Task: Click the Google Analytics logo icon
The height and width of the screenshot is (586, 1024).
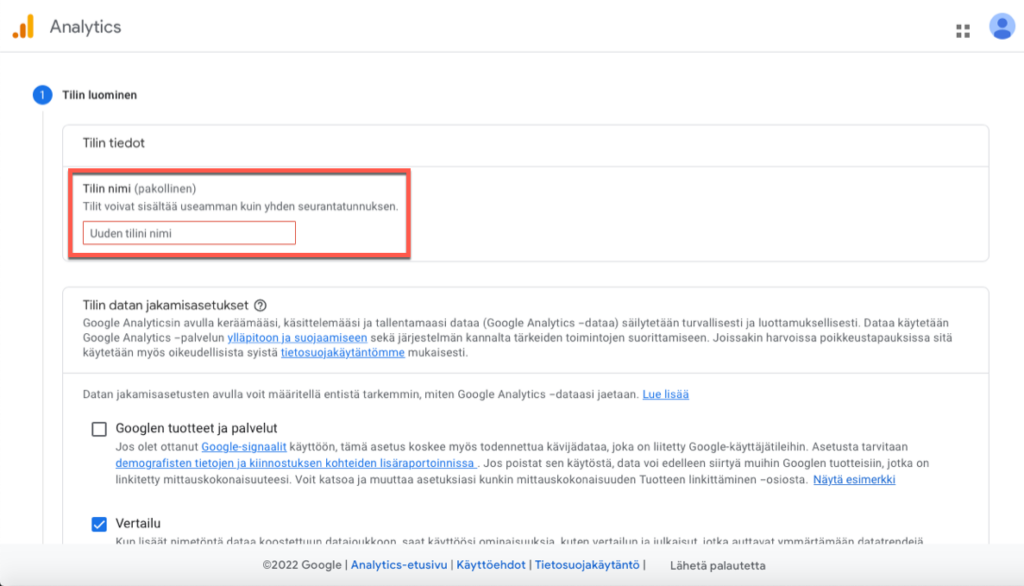Action: pos(23,27)
